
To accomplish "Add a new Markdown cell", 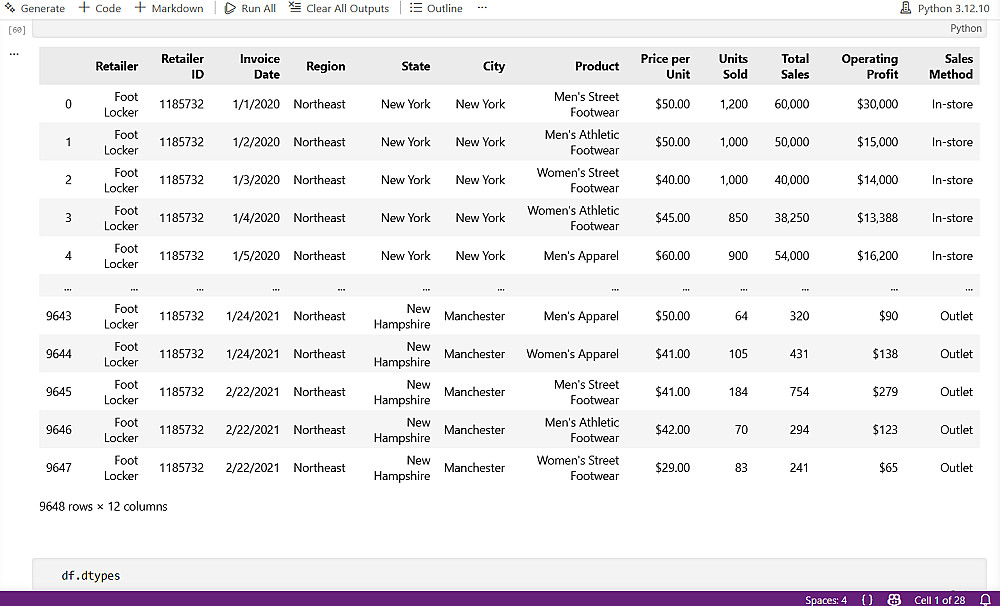I will (x=169, y=8).
